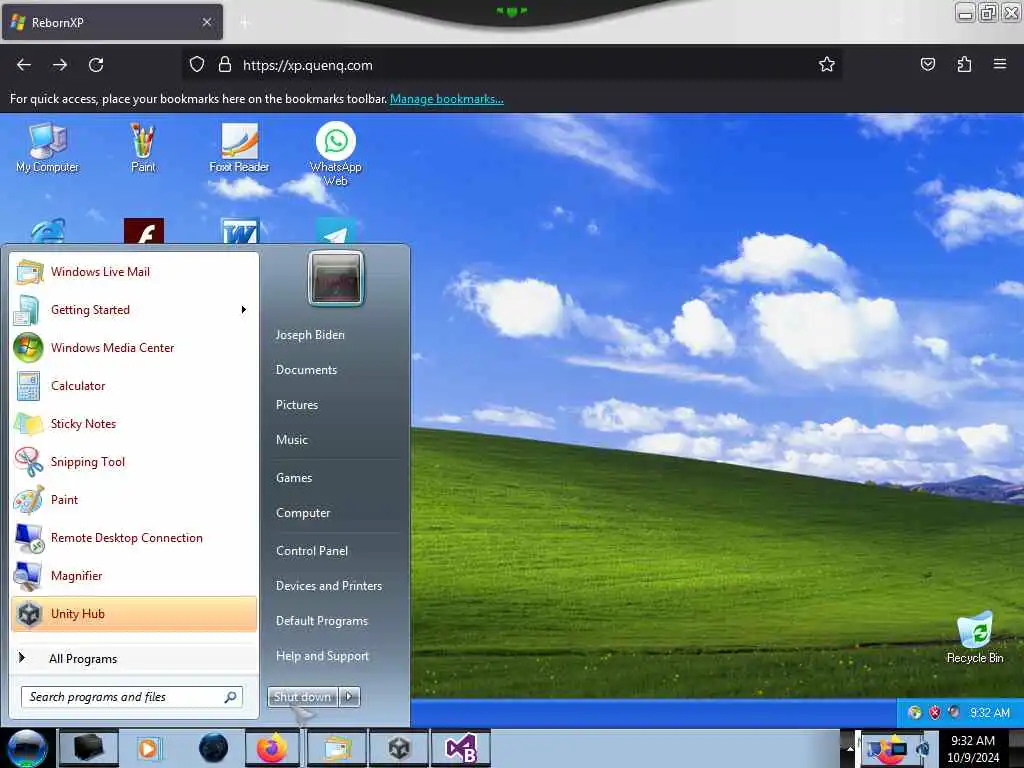Open Remote Desktop Connection

click(134, 537)
